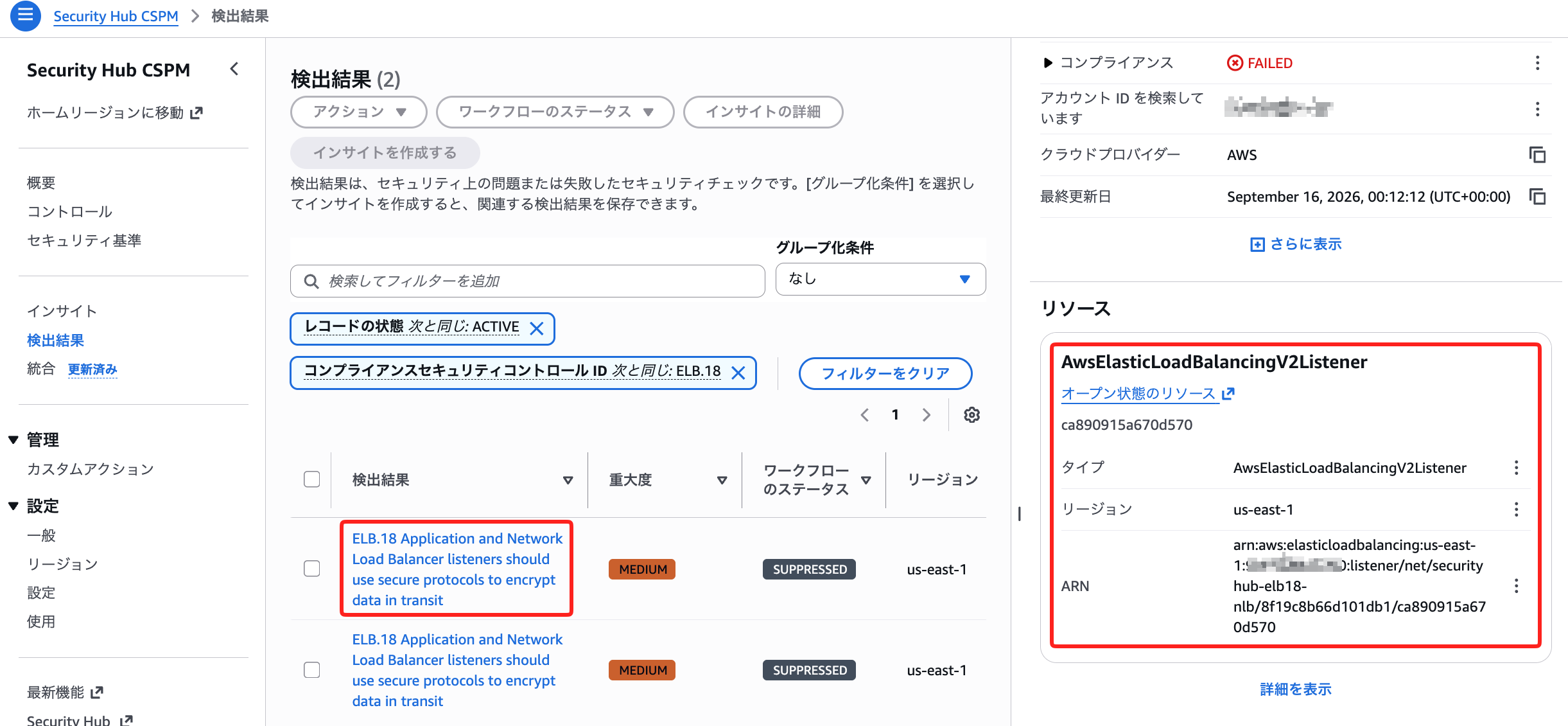Click the external link icon beside ホームリージョンに移動
This screenshot has height=726, width=1568.
196,113
